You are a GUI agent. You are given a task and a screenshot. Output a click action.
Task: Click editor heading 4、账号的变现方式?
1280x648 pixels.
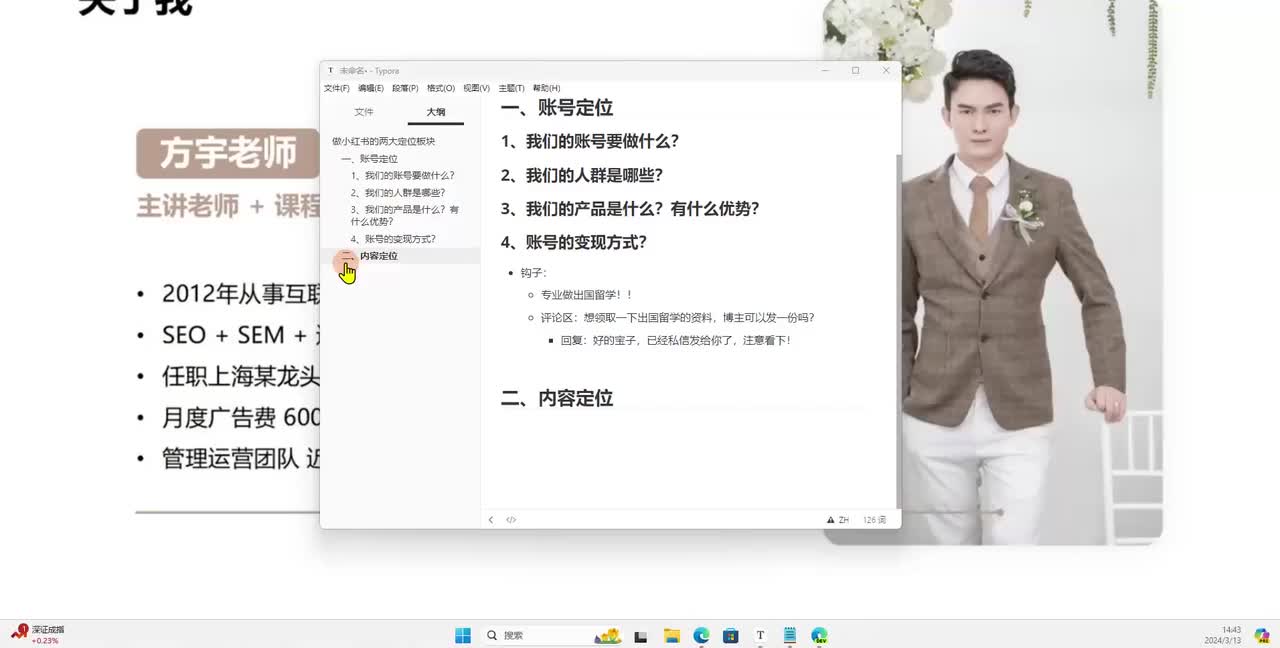[574, 242]
